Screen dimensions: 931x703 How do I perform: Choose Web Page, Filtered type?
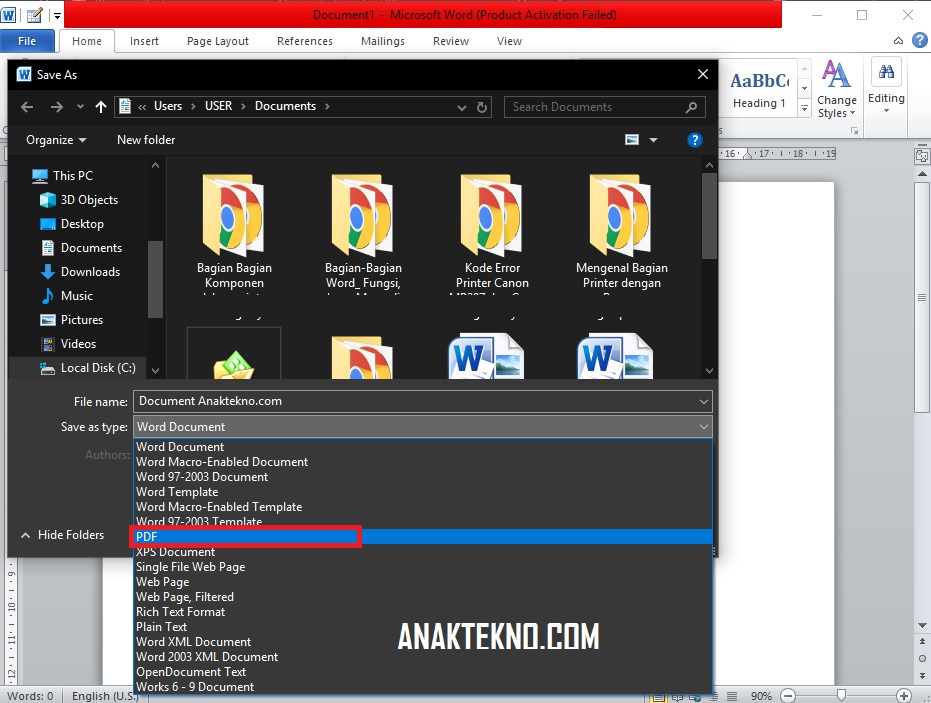coord(423,597)
